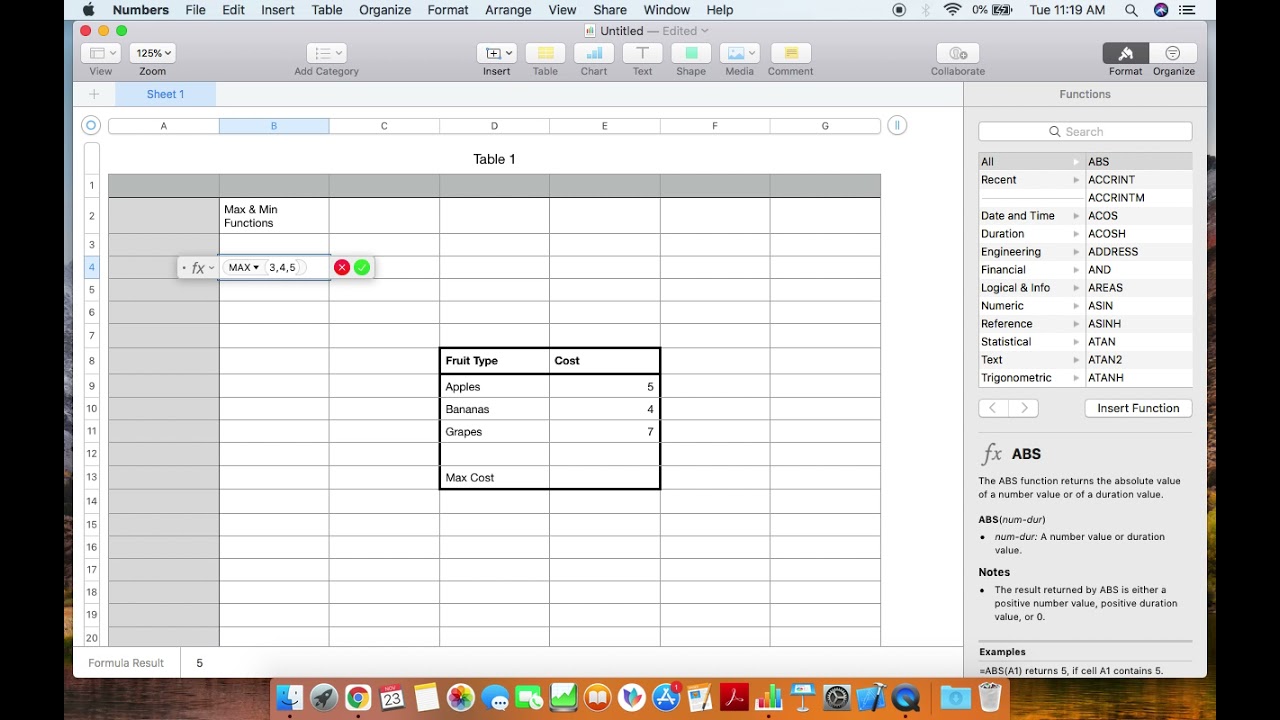Click the functions Search field

tap(1085, 132)
